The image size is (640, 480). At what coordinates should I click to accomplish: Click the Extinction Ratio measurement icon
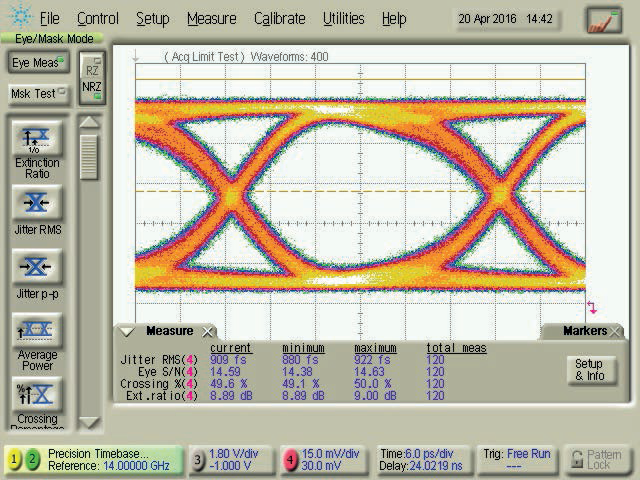[x=37, y=139]
